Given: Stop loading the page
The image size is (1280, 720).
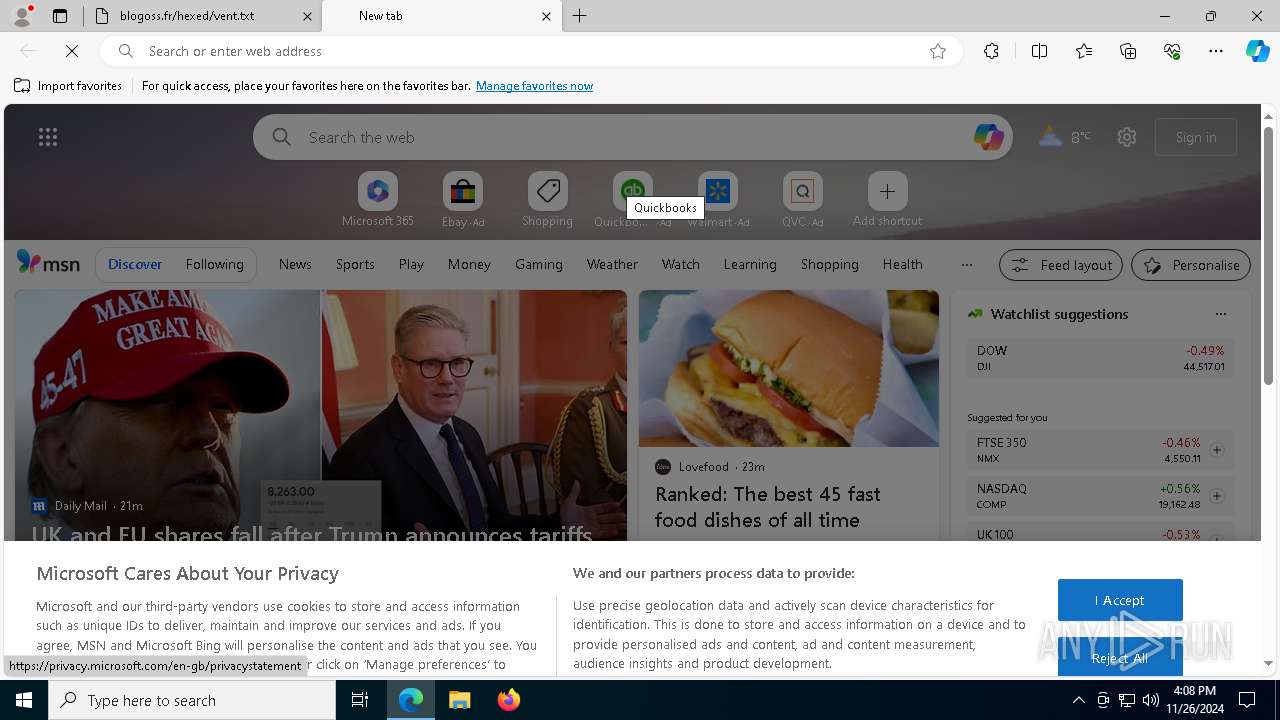Looking at the screenshot, I should 72,51.
